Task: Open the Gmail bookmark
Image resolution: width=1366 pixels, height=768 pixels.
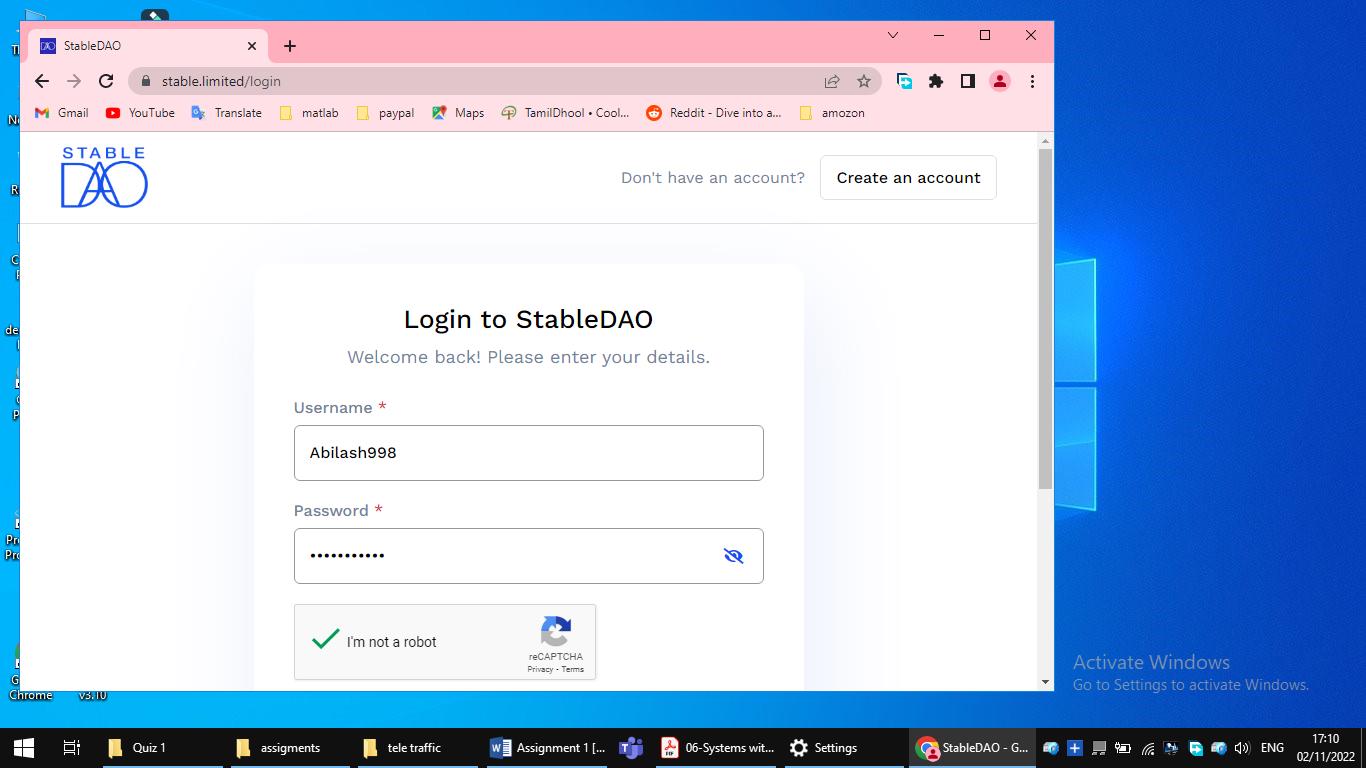Action: tap(62, 113)
